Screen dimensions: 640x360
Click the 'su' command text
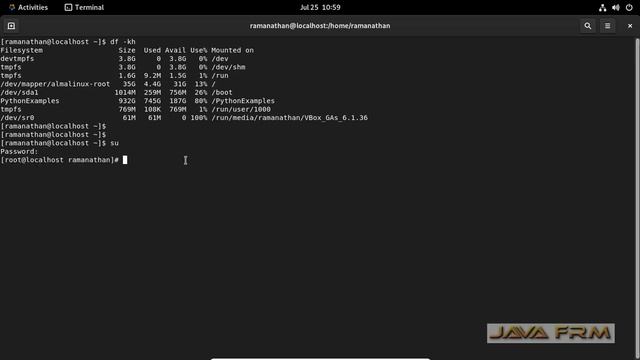[114, 143]
